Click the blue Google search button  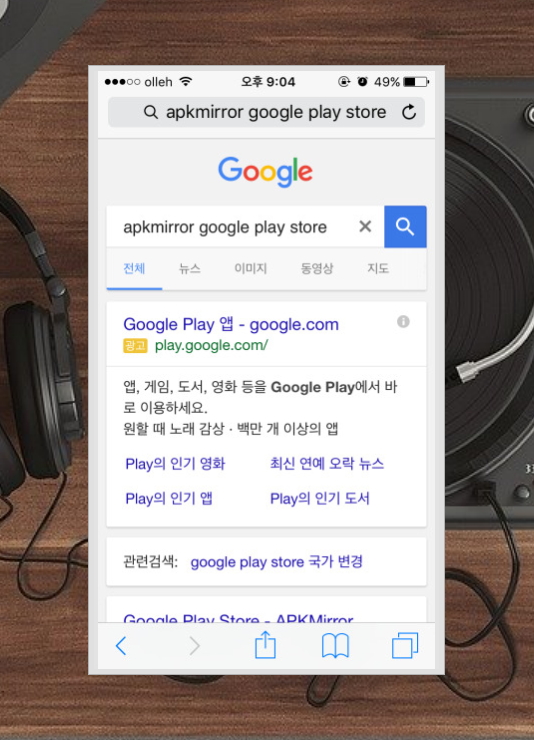pyautogui.click(x=405, y=227)
